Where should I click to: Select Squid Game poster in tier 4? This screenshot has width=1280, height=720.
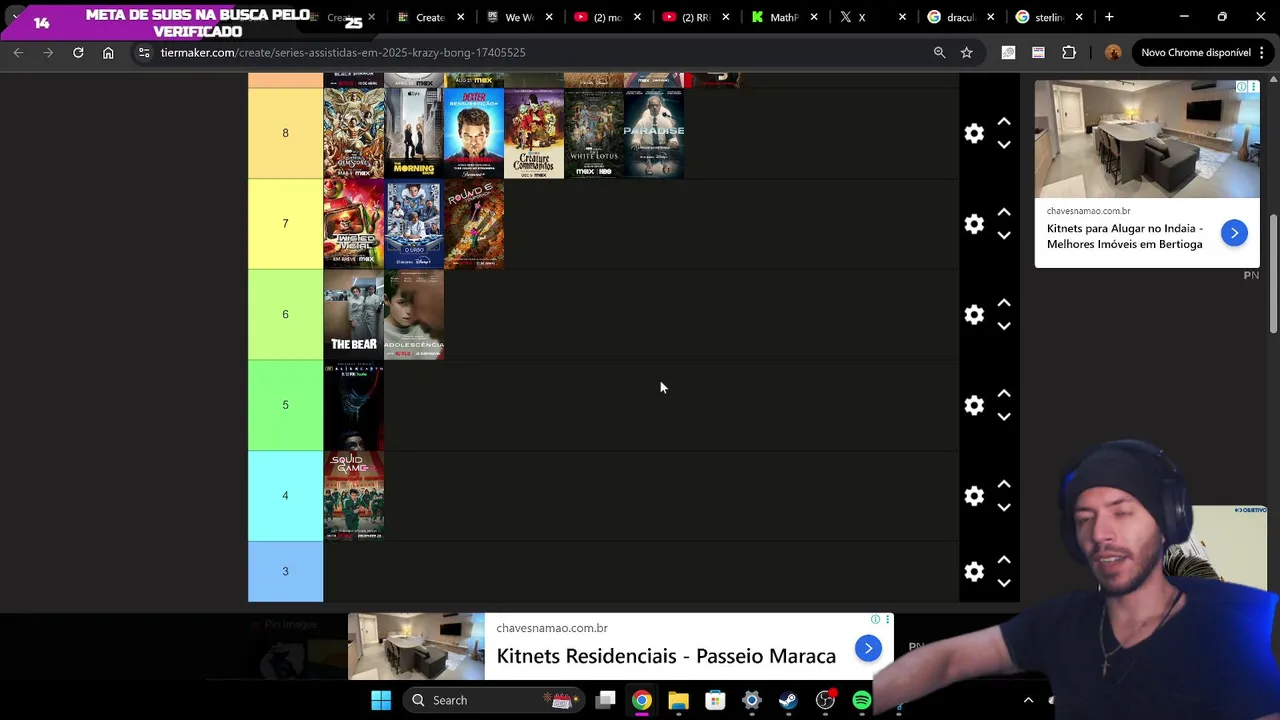point(354,496)
